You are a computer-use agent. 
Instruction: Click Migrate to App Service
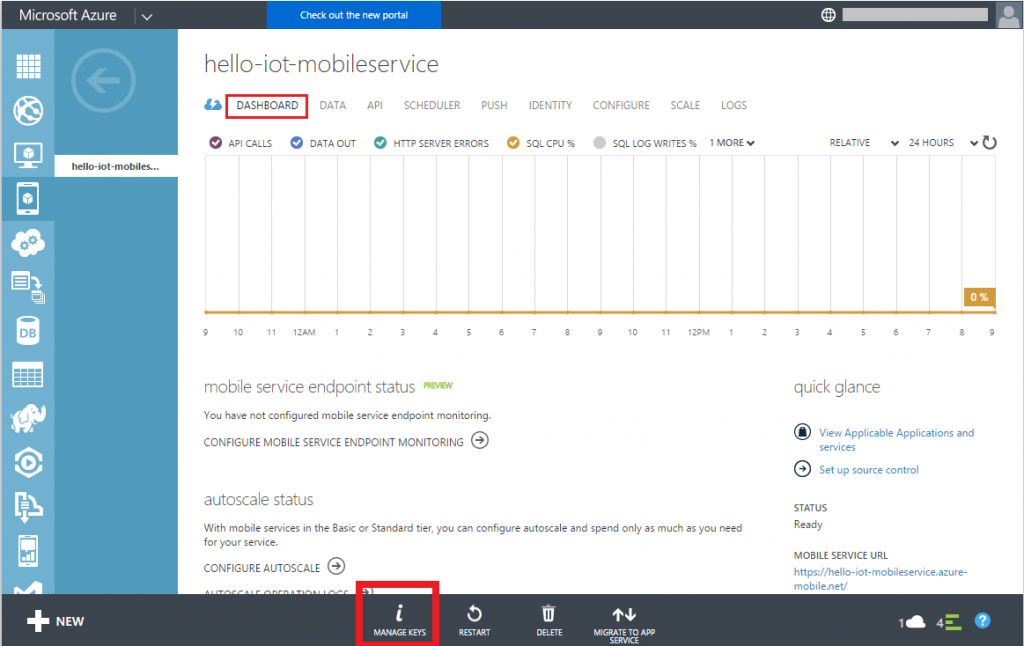click(x=624, y=624)
